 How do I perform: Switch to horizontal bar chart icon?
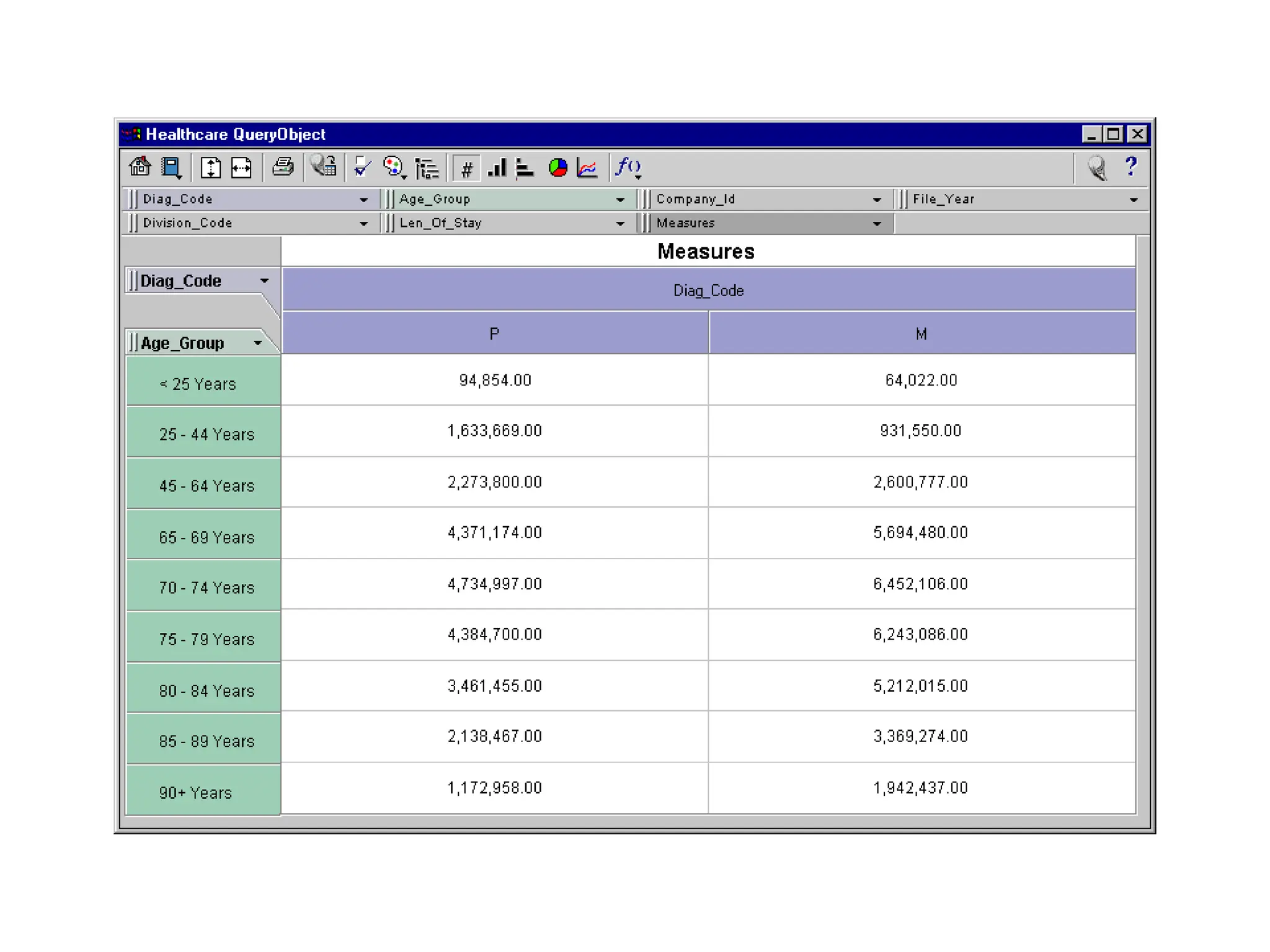(525, 167)
